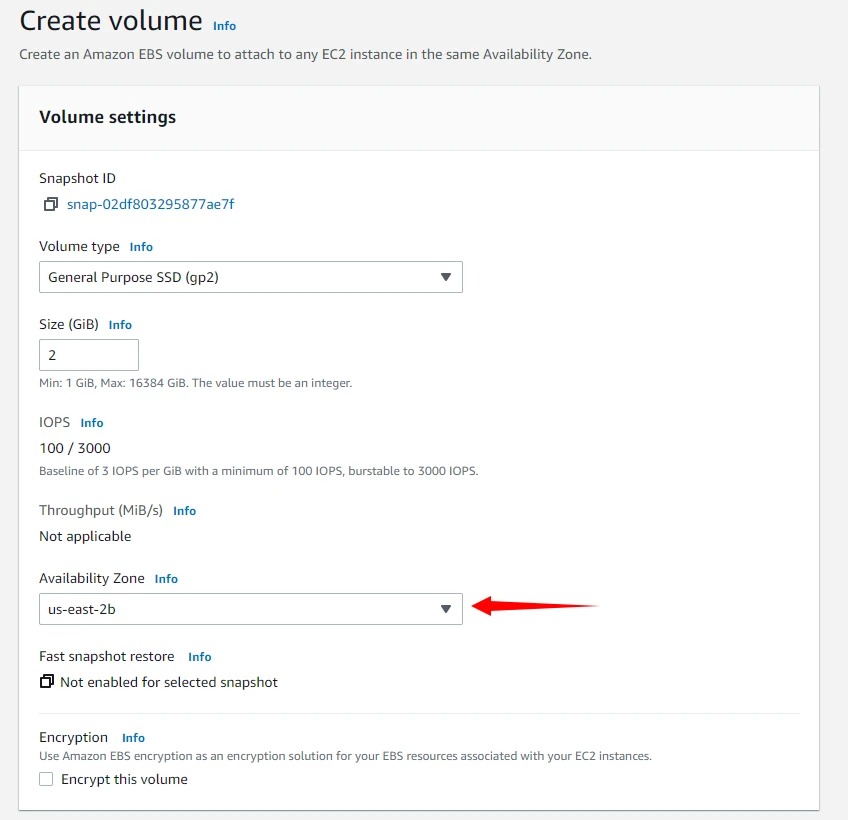
Task: Copy the snapshot ID with the copy icon
Action: pyautogui.click(x=50, y=205)
